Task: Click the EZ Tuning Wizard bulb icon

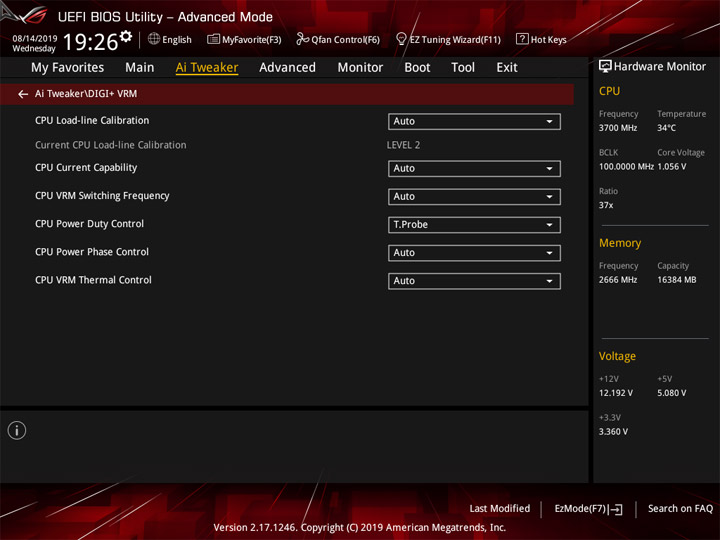Action: (x=401, y=39)
